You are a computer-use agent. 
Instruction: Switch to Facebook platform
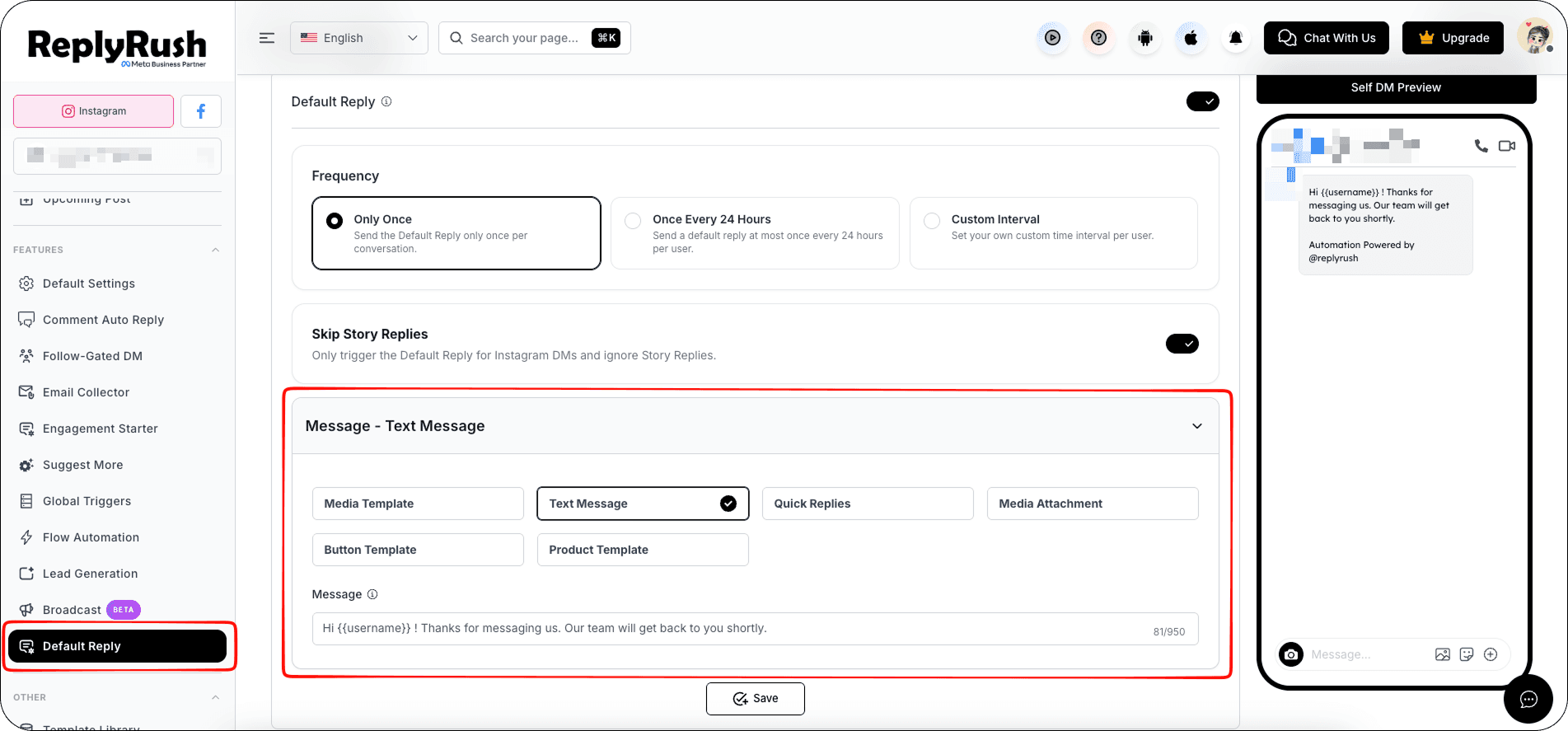tap(201, 111)
